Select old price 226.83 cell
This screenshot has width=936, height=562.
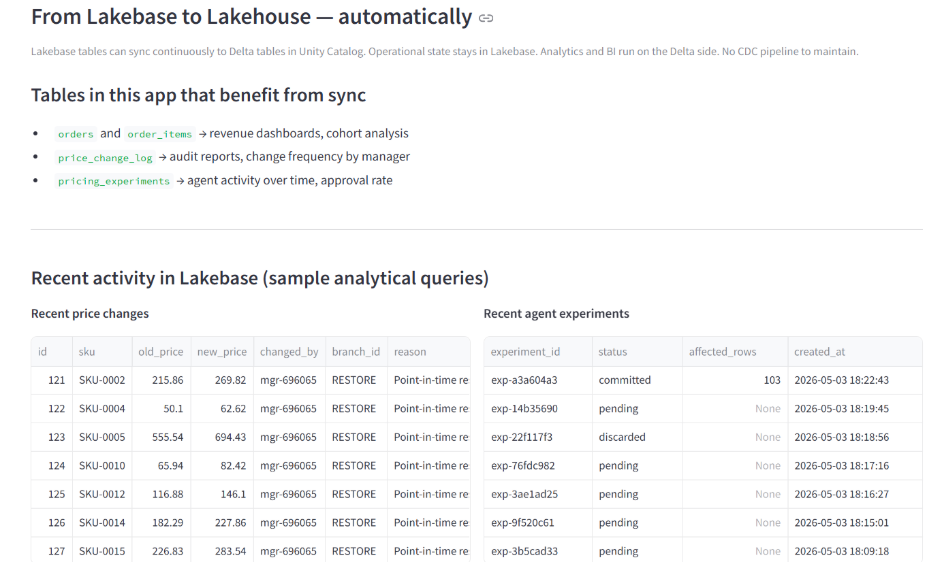pos(161,551)
